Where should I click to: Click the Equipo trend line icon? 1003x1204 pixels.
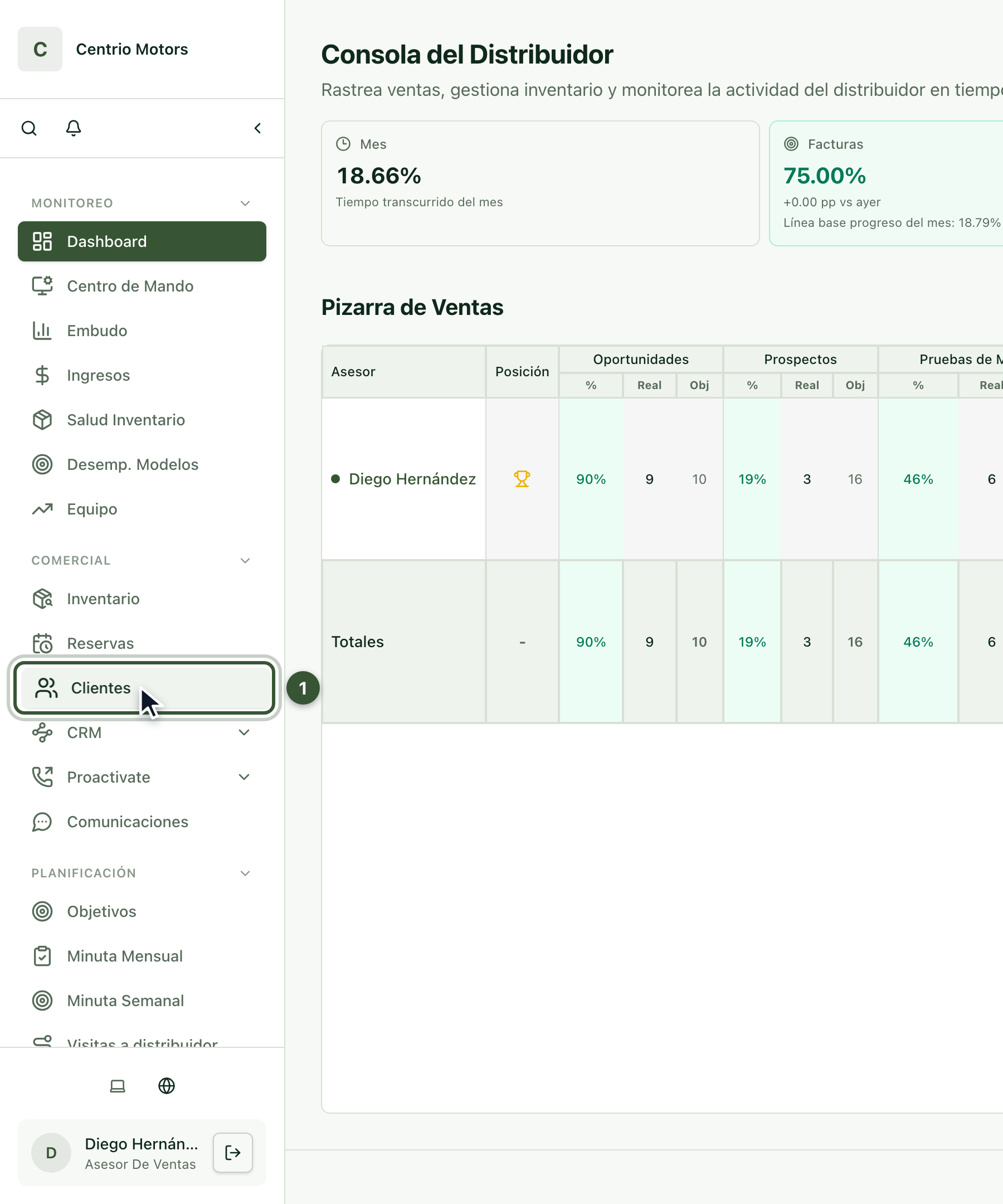(42, 509)
